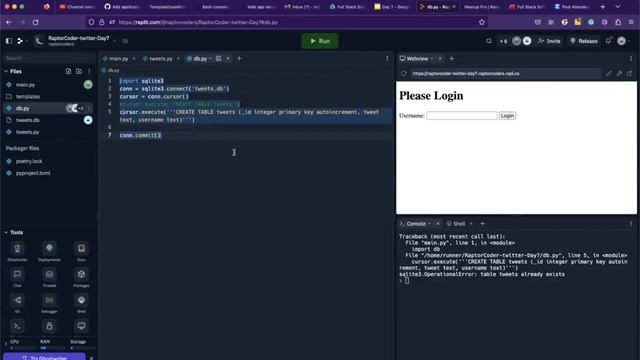Click the Username field in the Webview login page
Screen dimensions: 640x360
462,116
